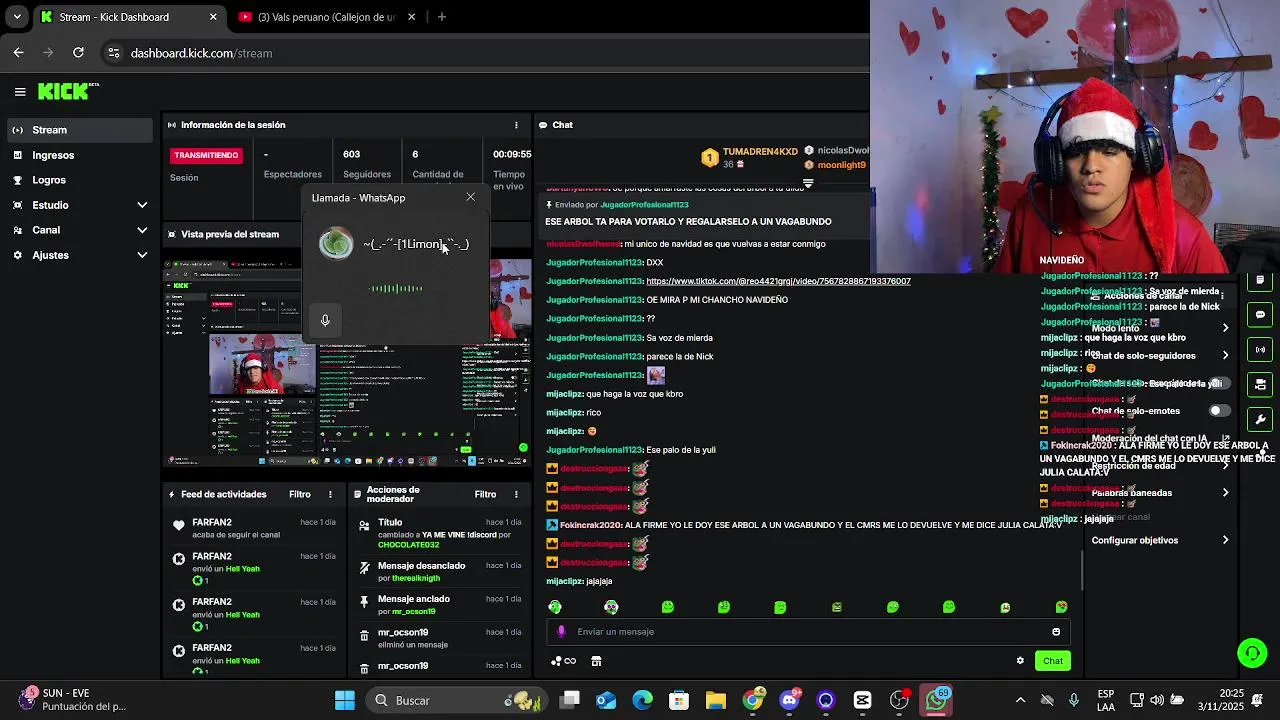Click the Mensaje anclado moderator entry
The height and width of the screenshot is (720, 1280).
pyautogui.click(x=441, y=604)
